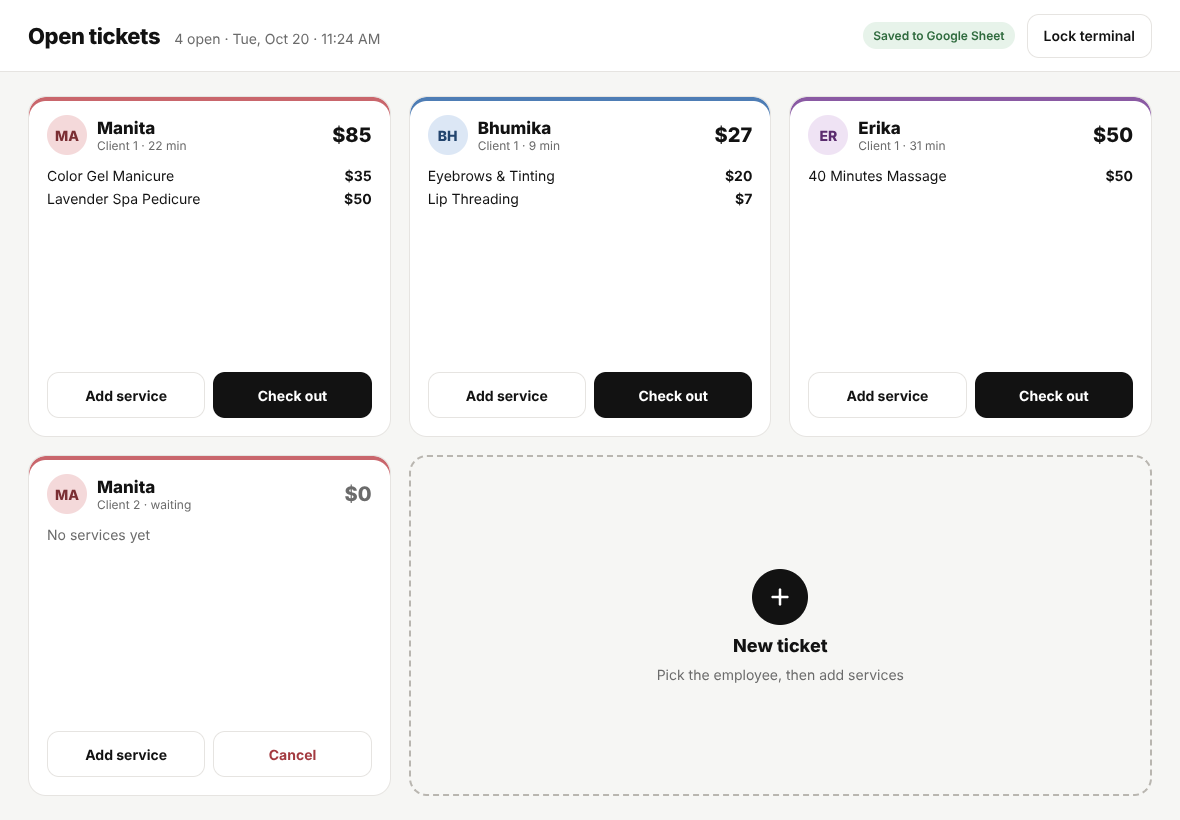The height and width of the screenshot is (820, 1180).
Task: Click Manita's MA avatar on Client 1 ticket
Action: click(67, 135)
